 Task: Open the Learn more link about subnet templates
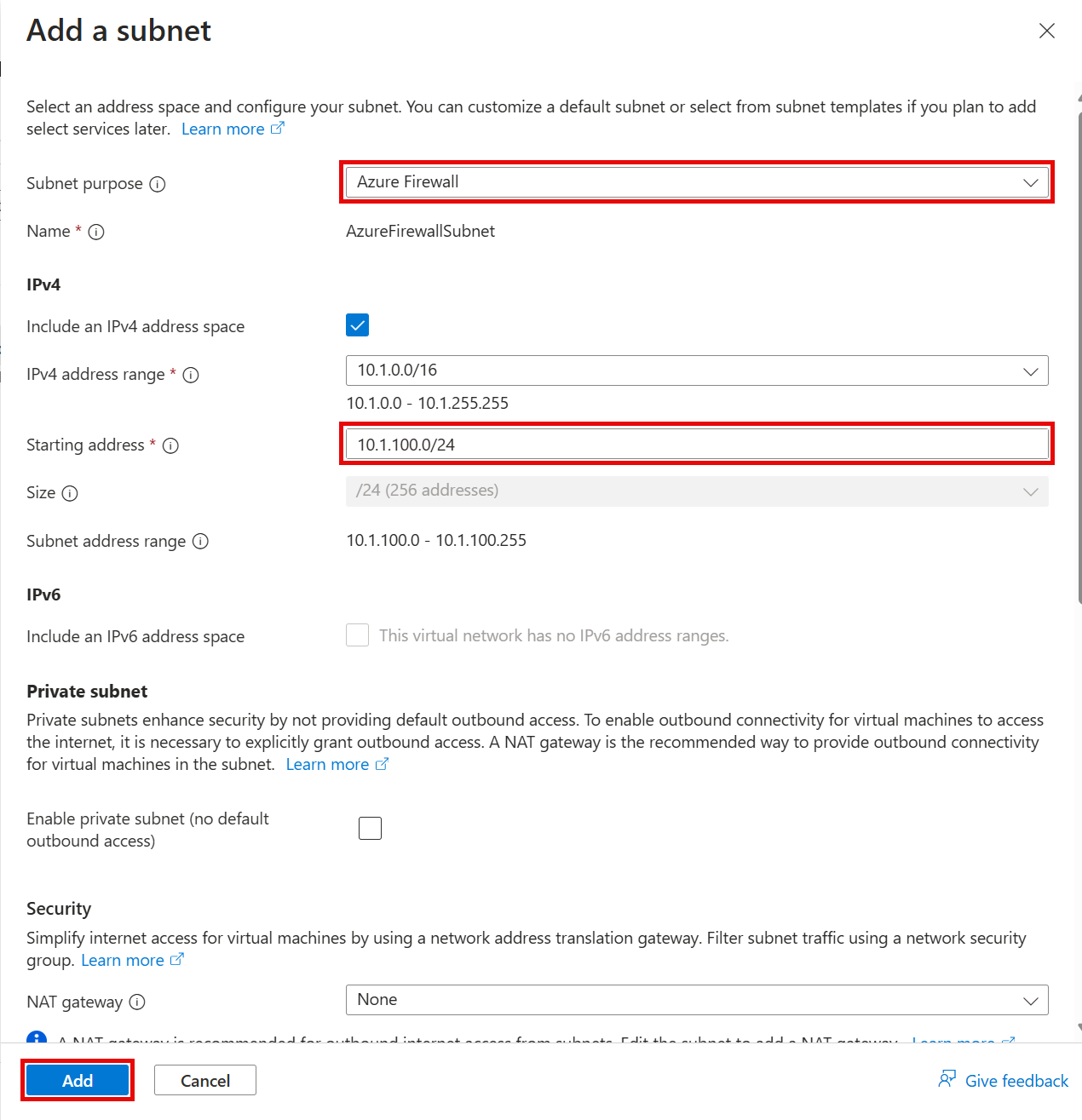(x=223, y=129)
